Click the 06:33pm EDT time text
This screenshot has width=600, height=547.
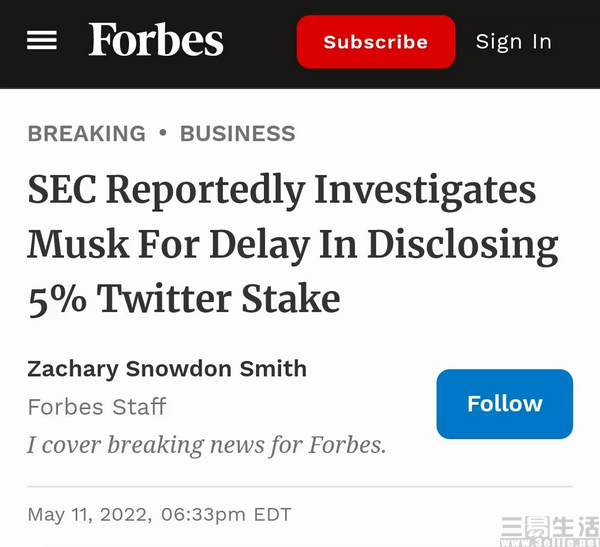point(226,515)
